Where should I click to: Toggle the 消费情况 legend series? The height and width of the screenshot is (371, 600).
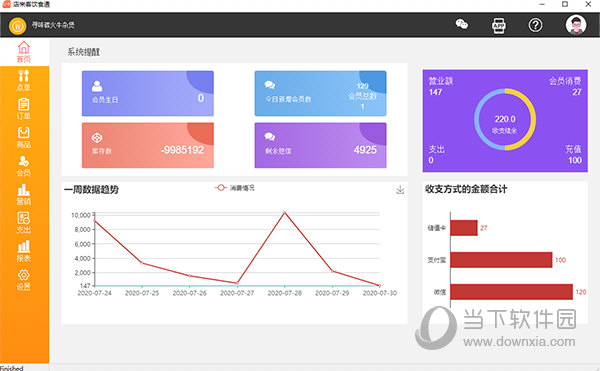coord(235,188)
